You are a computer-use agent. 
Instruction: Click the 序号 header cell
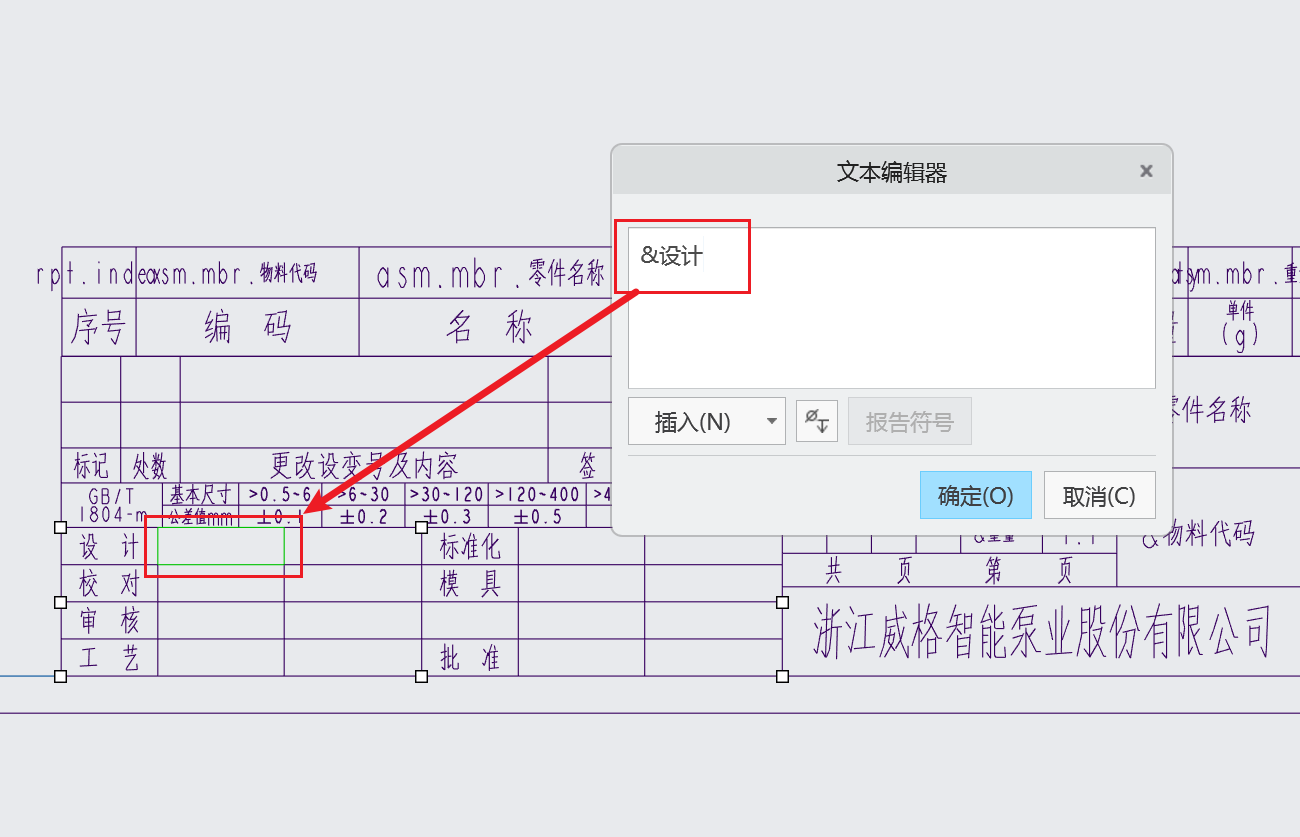[x=98, y=327]
